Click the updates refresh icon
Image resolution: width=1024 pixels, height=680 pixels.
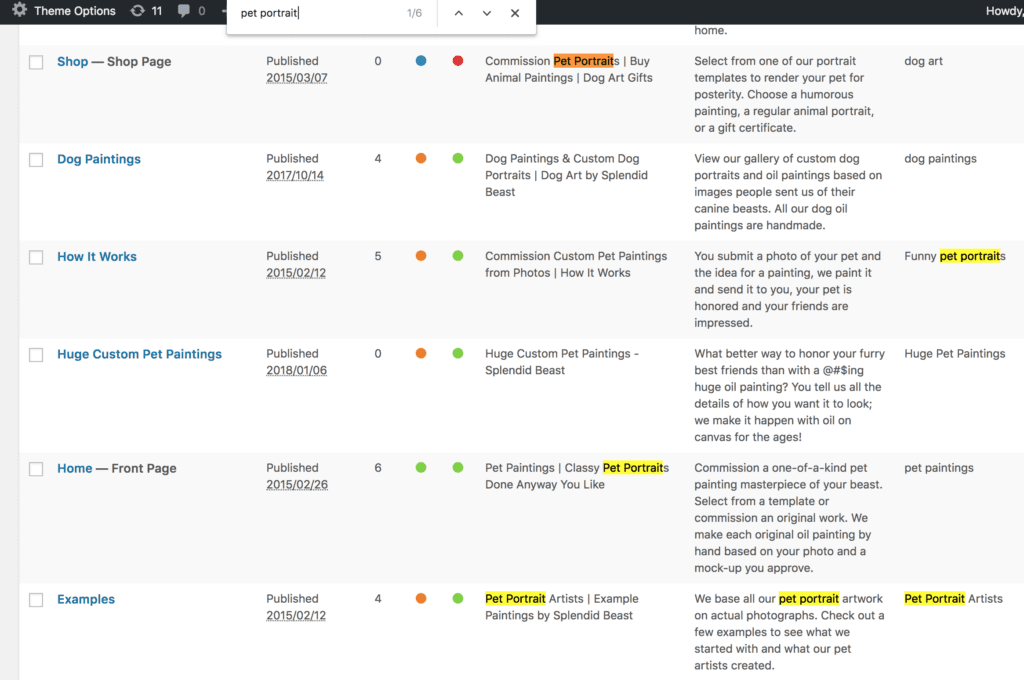[137, 10]
